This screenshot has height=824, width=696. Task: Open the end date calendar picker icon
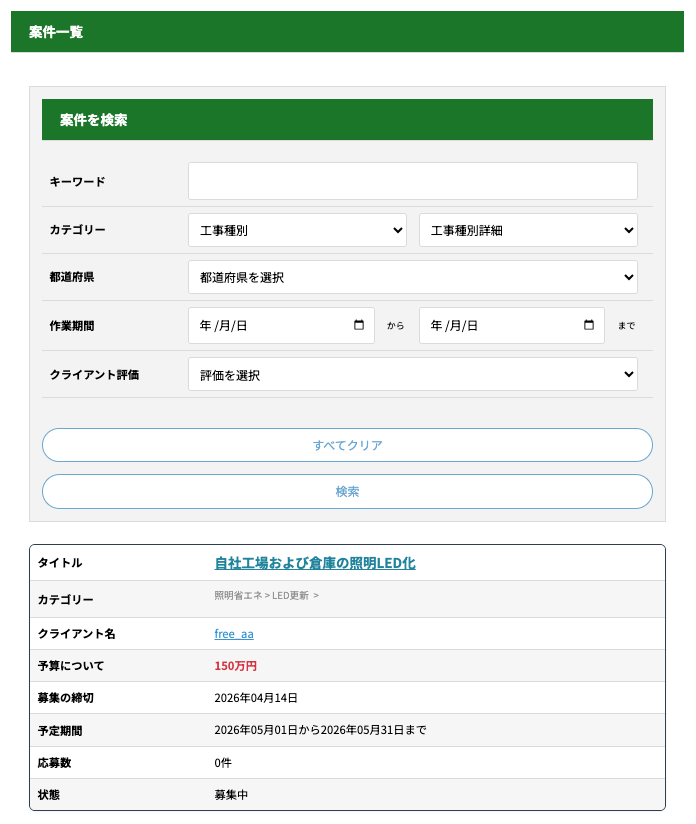[x=589, y=325]
